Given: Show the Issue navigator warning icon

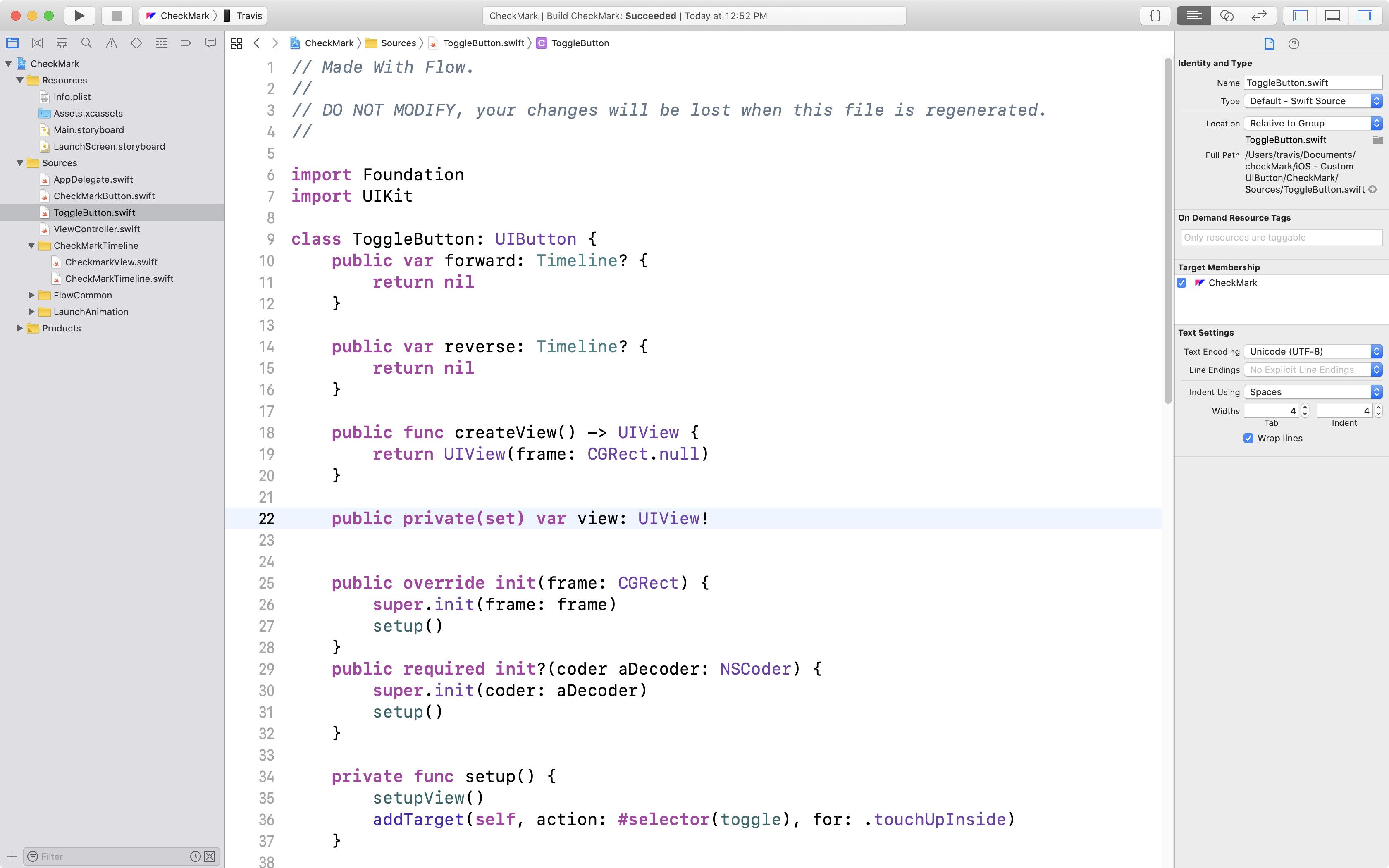Looking at the screenshot, I should (x=111, y=43).
